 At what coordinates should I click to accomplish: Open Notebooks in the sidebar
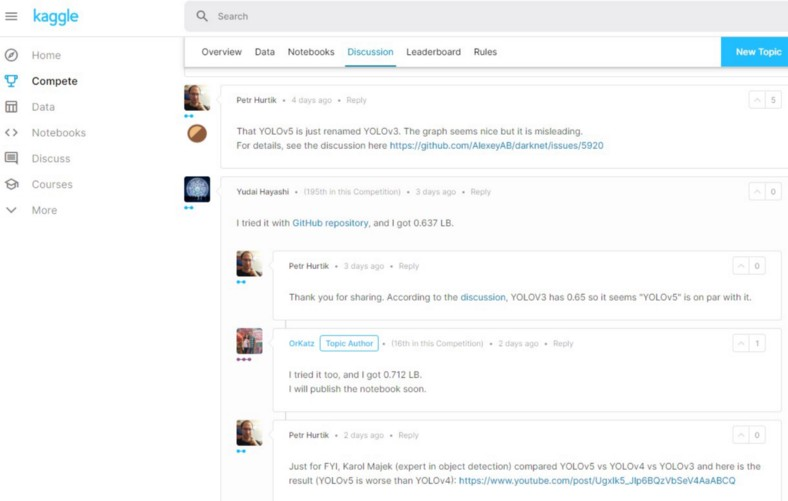(x=59, y=133)
